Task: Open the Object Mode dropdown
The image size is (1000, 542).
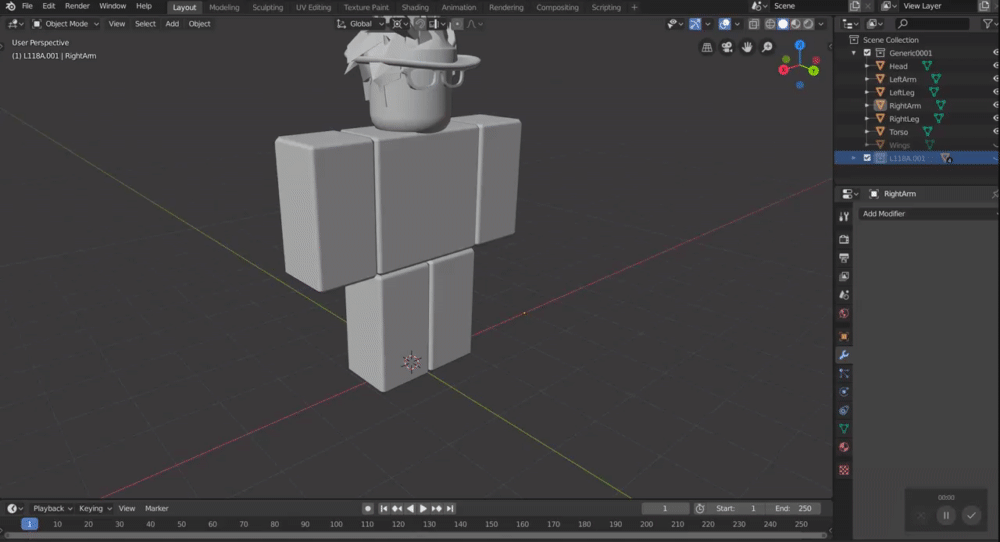Action: (65, 24)
